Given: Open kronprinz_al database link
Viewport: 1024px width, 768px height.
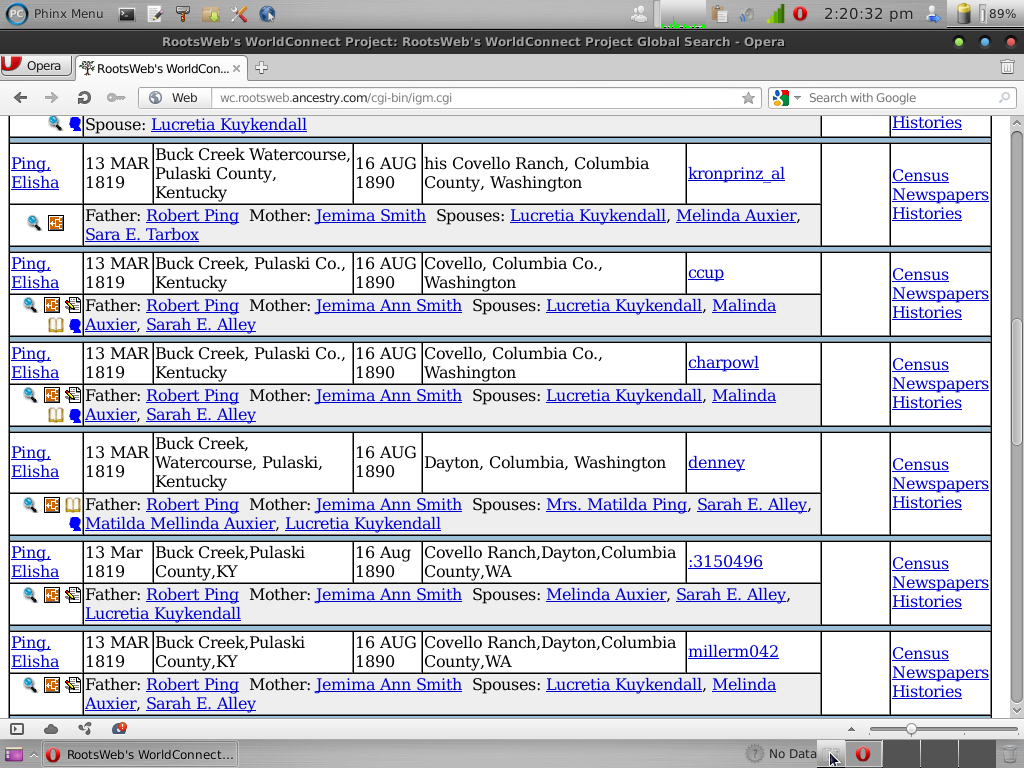Looking at the screenshot, I should [x=736, y=174].
